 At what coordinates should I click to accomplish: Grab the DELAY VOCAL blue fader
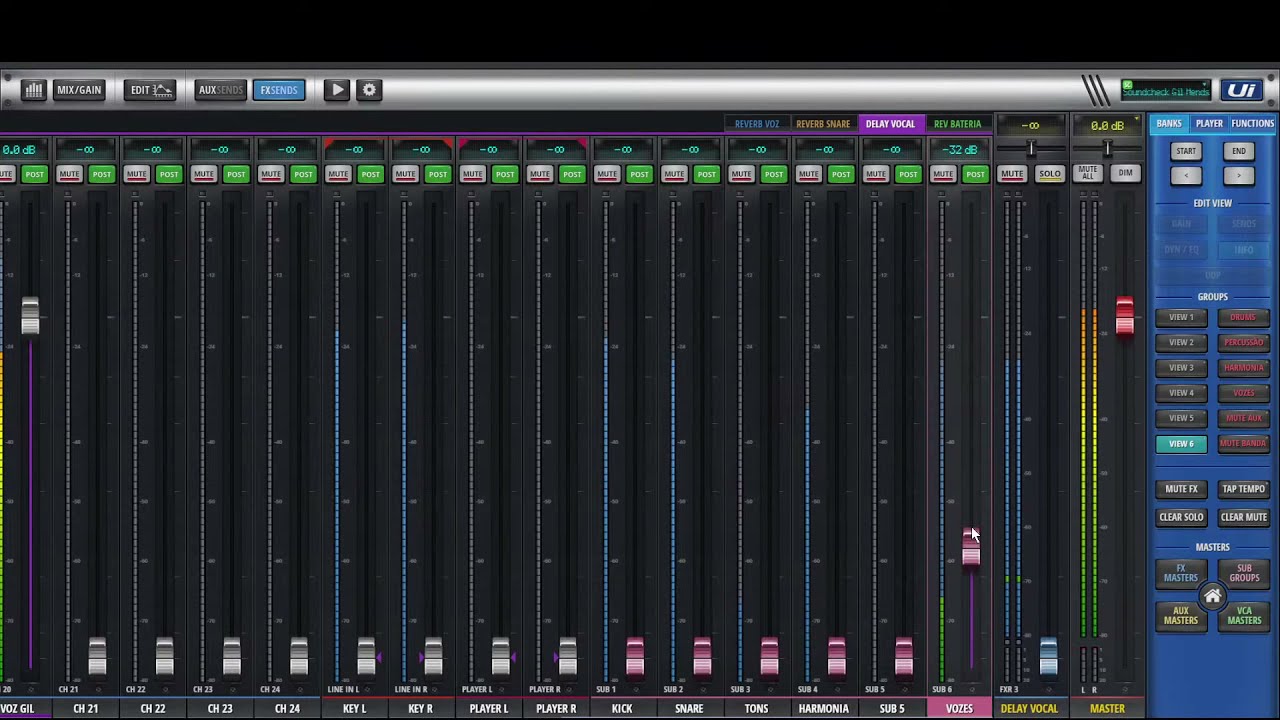click(x=1048, y=655)
